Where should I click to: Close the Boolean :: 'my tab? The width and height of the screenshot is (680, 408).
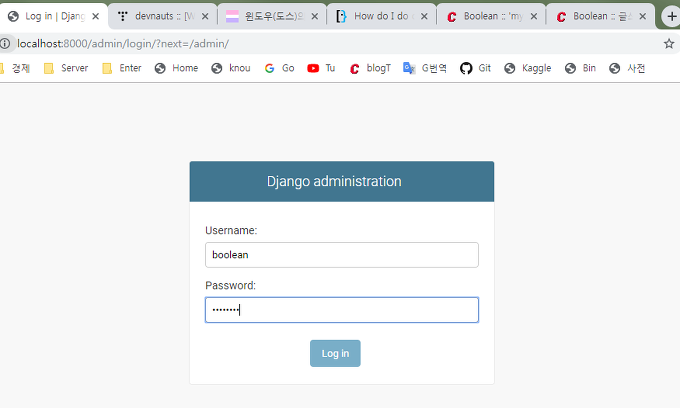click(x=534, y=16)
